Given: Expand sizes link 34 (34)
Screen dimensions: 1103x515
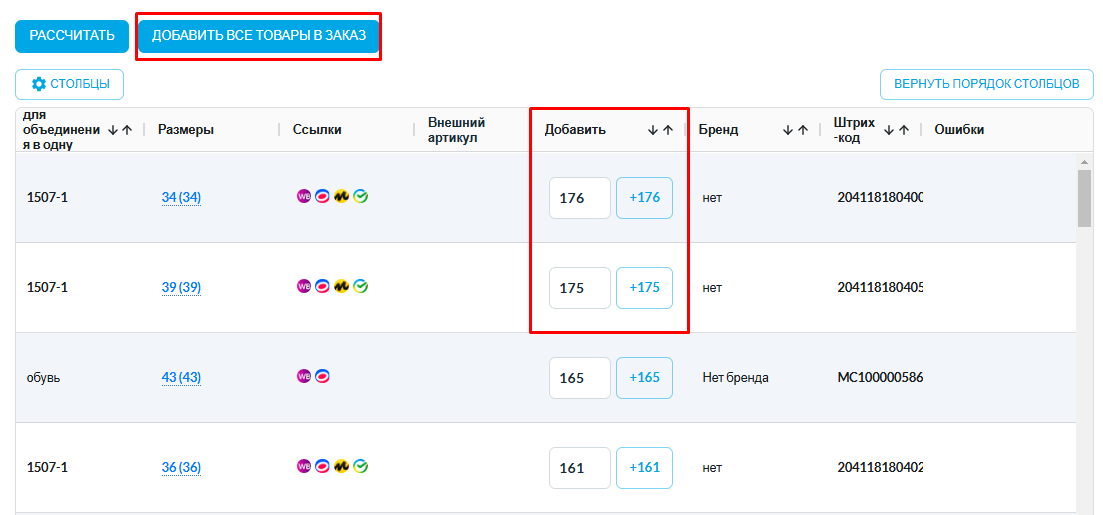Looking at the screenshot, I should point(181,198).
